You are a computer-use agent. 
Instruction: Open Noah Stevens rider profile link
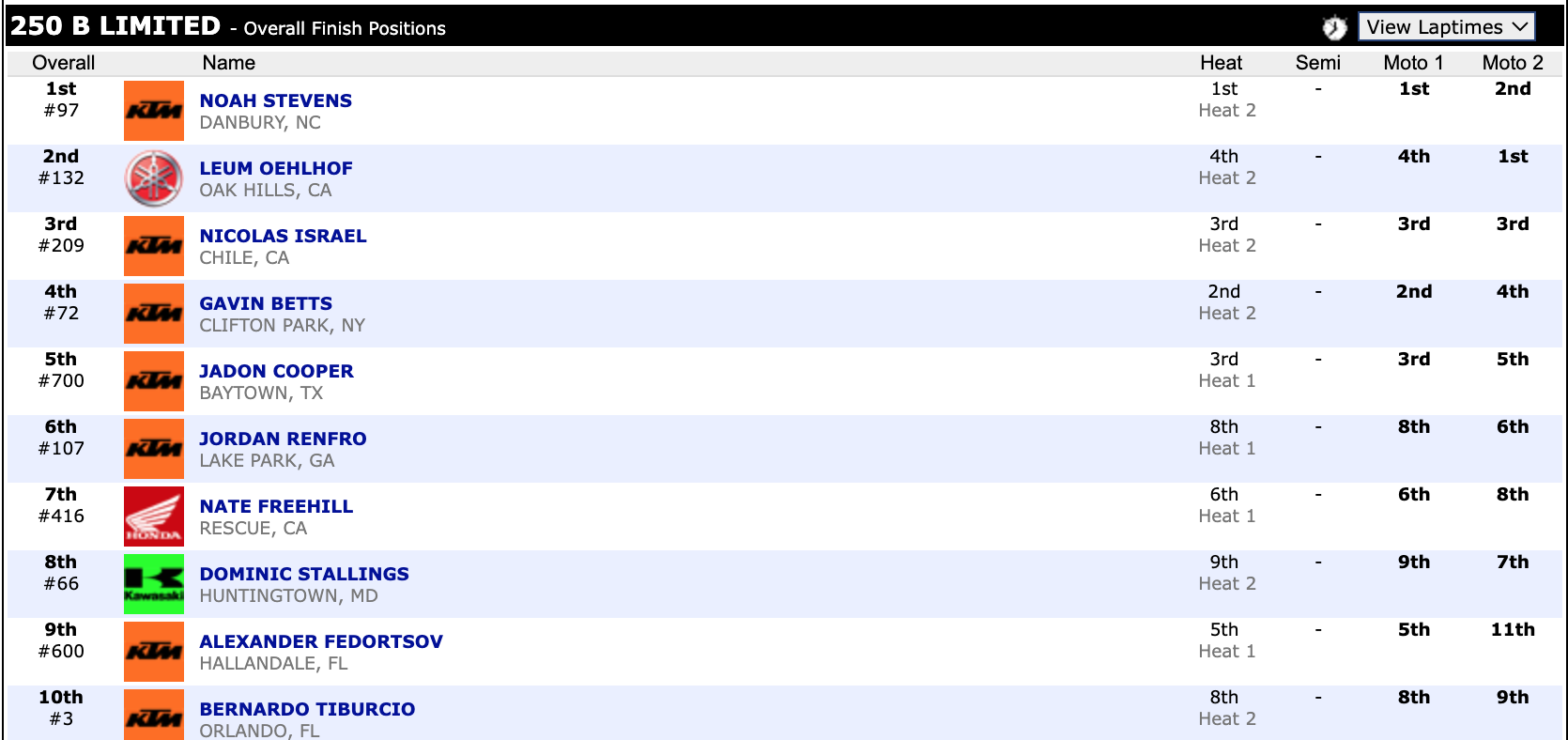click(276, 100)
